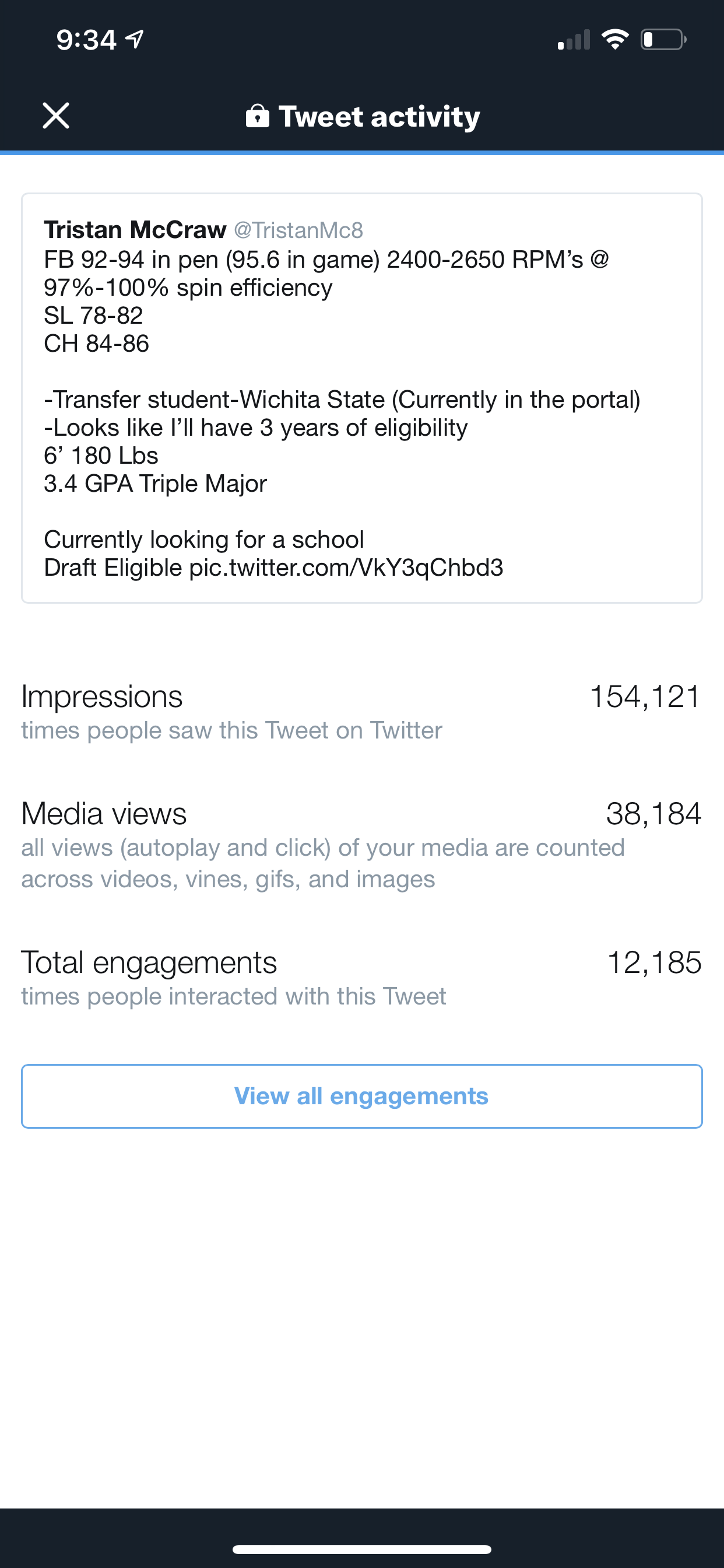Tap the Tweet activity title

pos(379,116)
